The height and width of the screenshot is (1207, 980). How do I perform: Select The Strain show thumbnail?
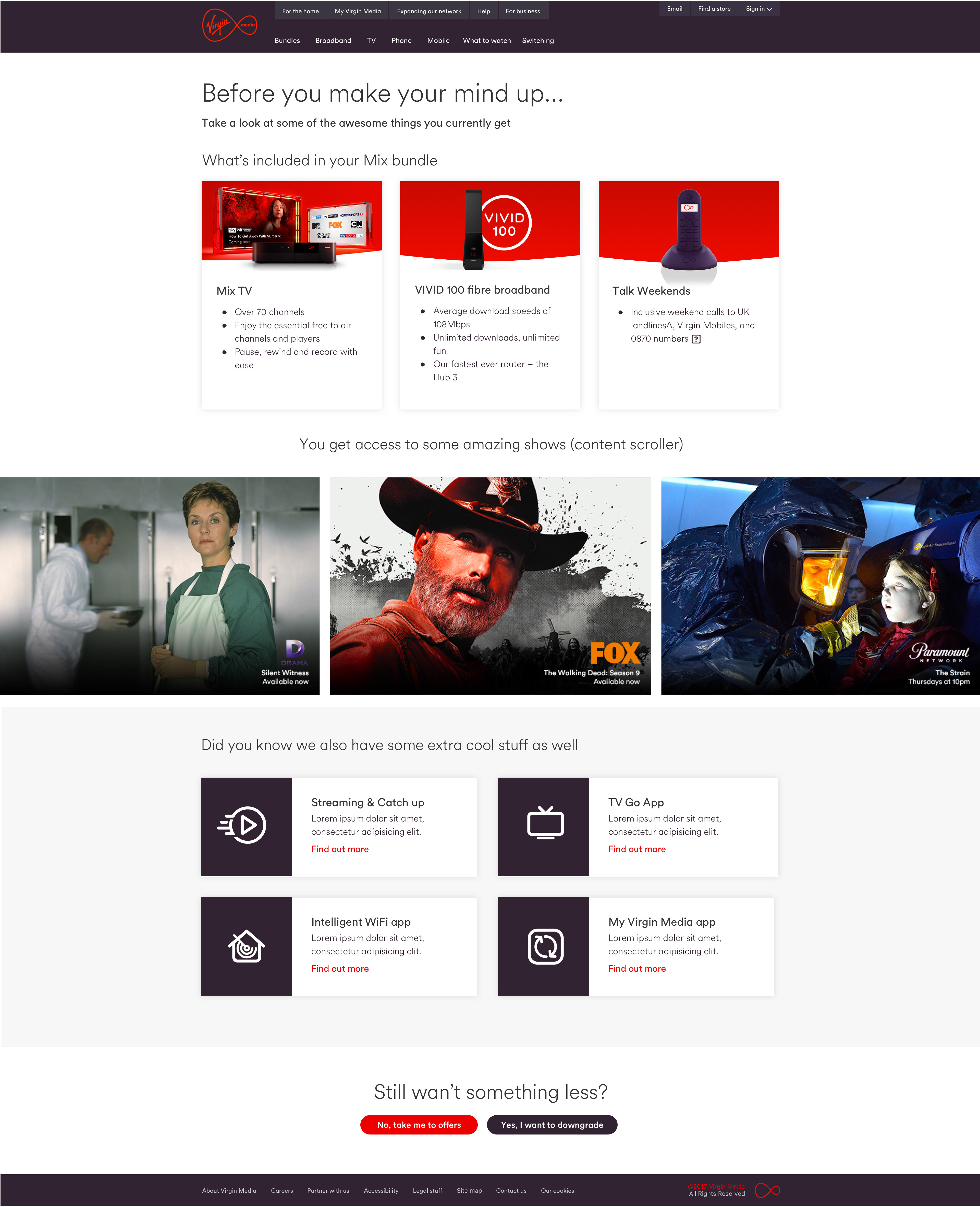click(x=820, y=586)
